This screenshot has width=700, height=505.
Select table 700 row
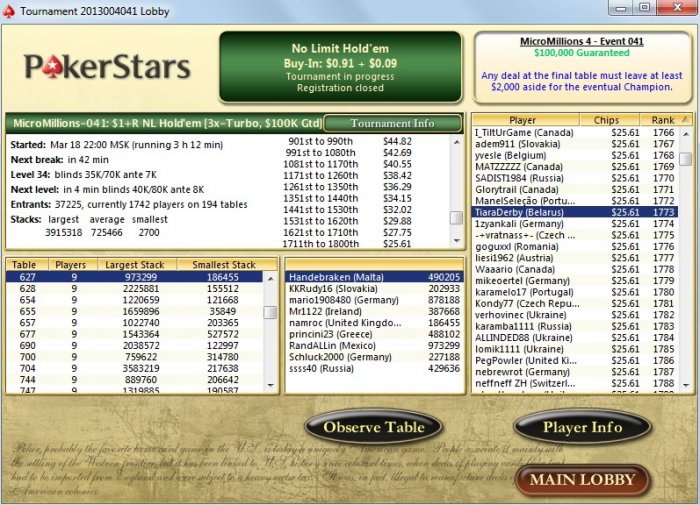(x=134, y=357)
